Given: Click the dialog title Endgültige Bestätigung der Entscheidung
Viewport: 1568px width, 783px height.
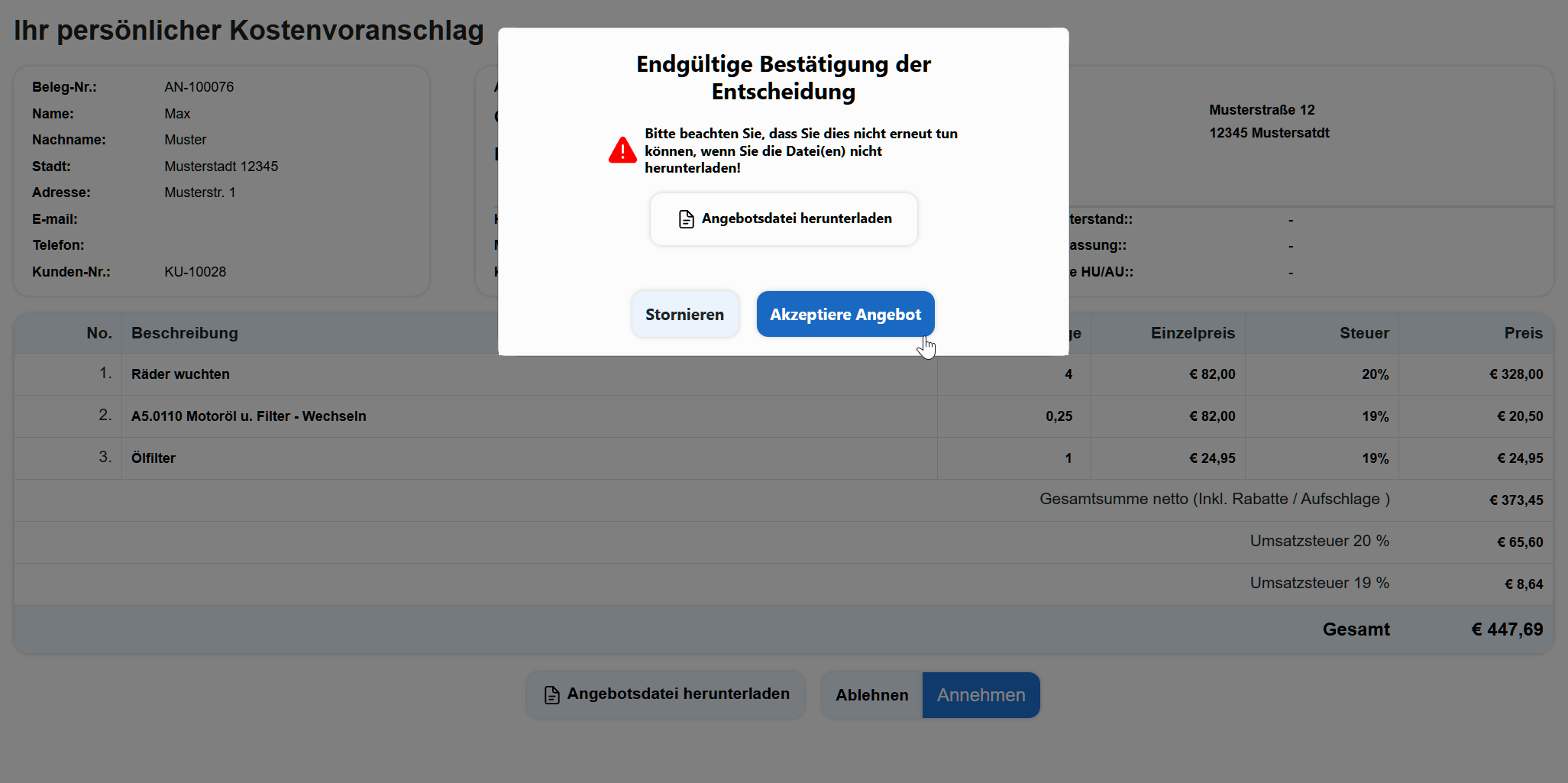Looking at the screenshot, I should (784, 77).
